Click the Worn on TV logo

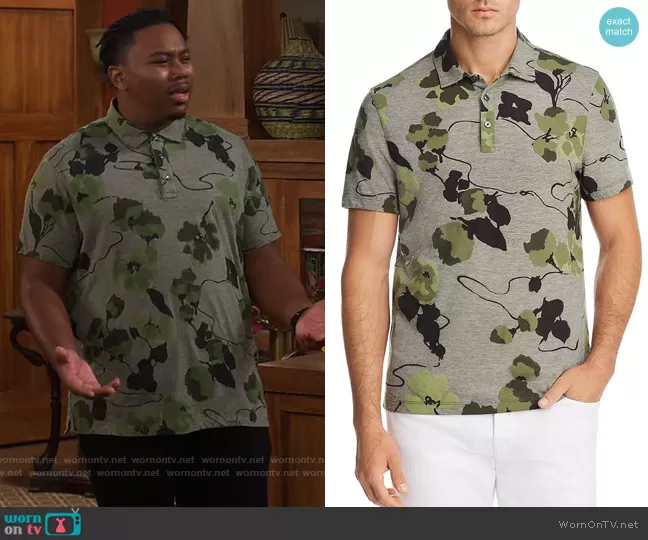(x=43, y=523)
